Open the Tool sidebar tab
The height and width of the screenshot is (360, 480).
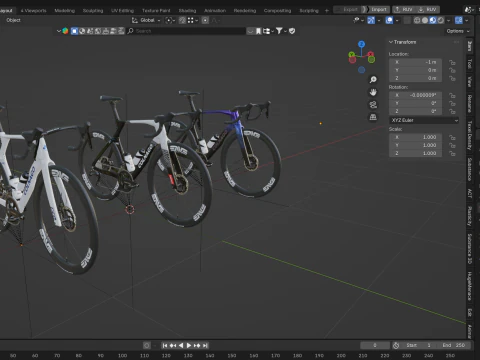coord(470,64)
